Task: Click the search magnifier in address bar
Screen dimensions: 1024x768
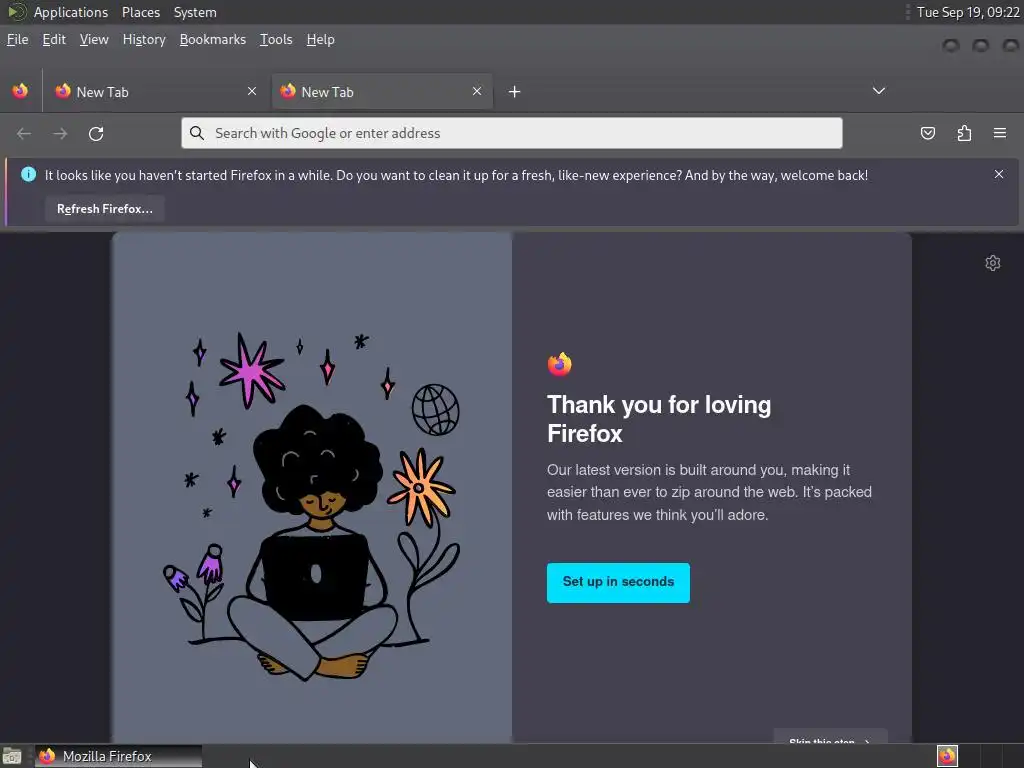Action: [x=197, y=133]
